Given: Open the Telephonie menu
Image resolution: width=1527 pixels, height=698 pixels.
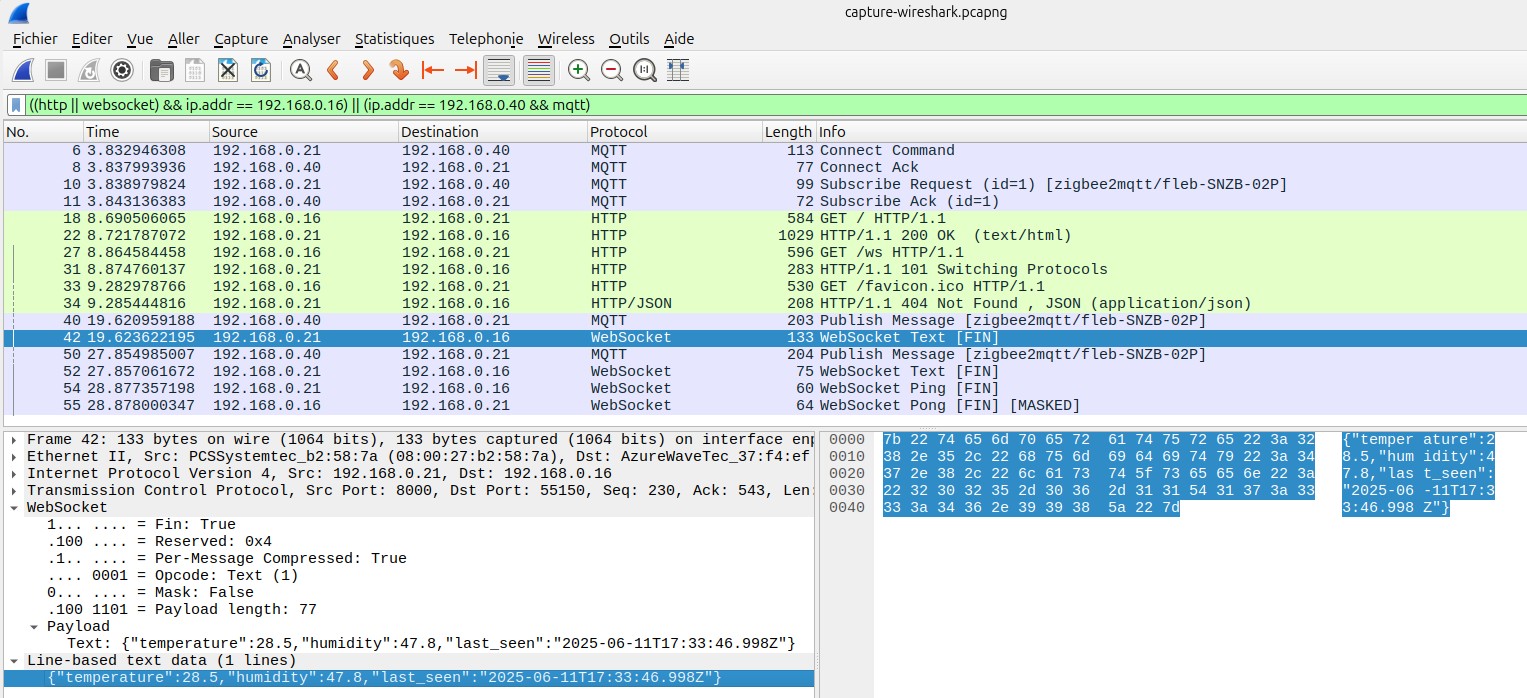Looking at the screenshot, I should pyautogui.click(x=486, y=39).
